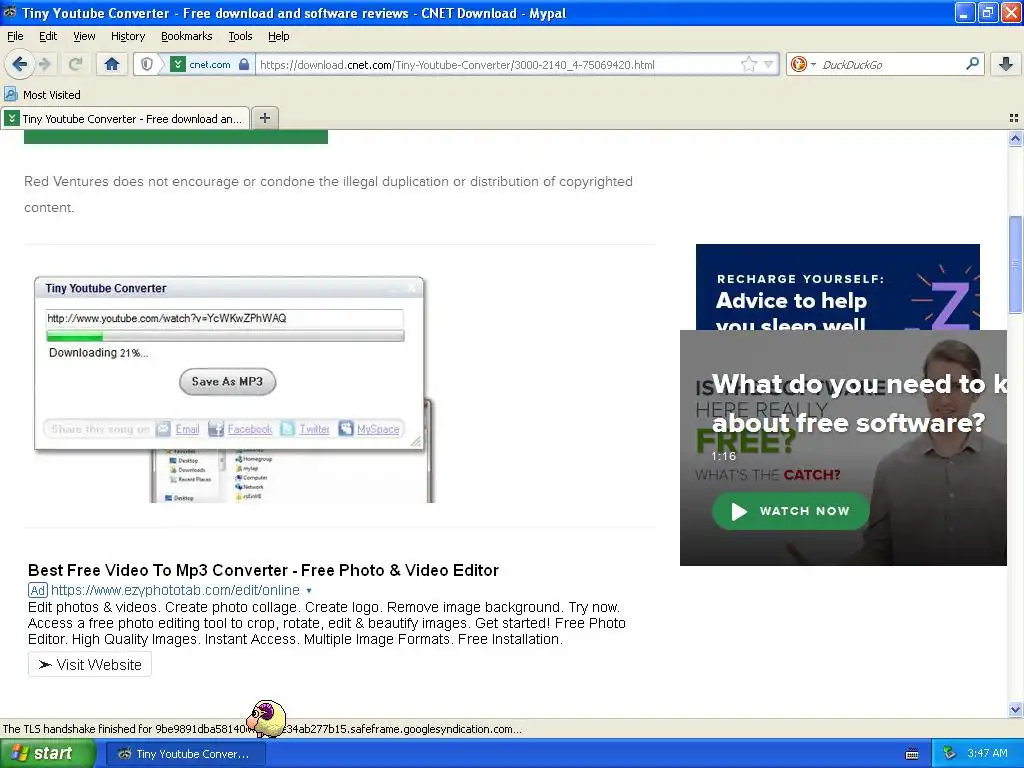Show the list all tabs button

pos(1014,118)
